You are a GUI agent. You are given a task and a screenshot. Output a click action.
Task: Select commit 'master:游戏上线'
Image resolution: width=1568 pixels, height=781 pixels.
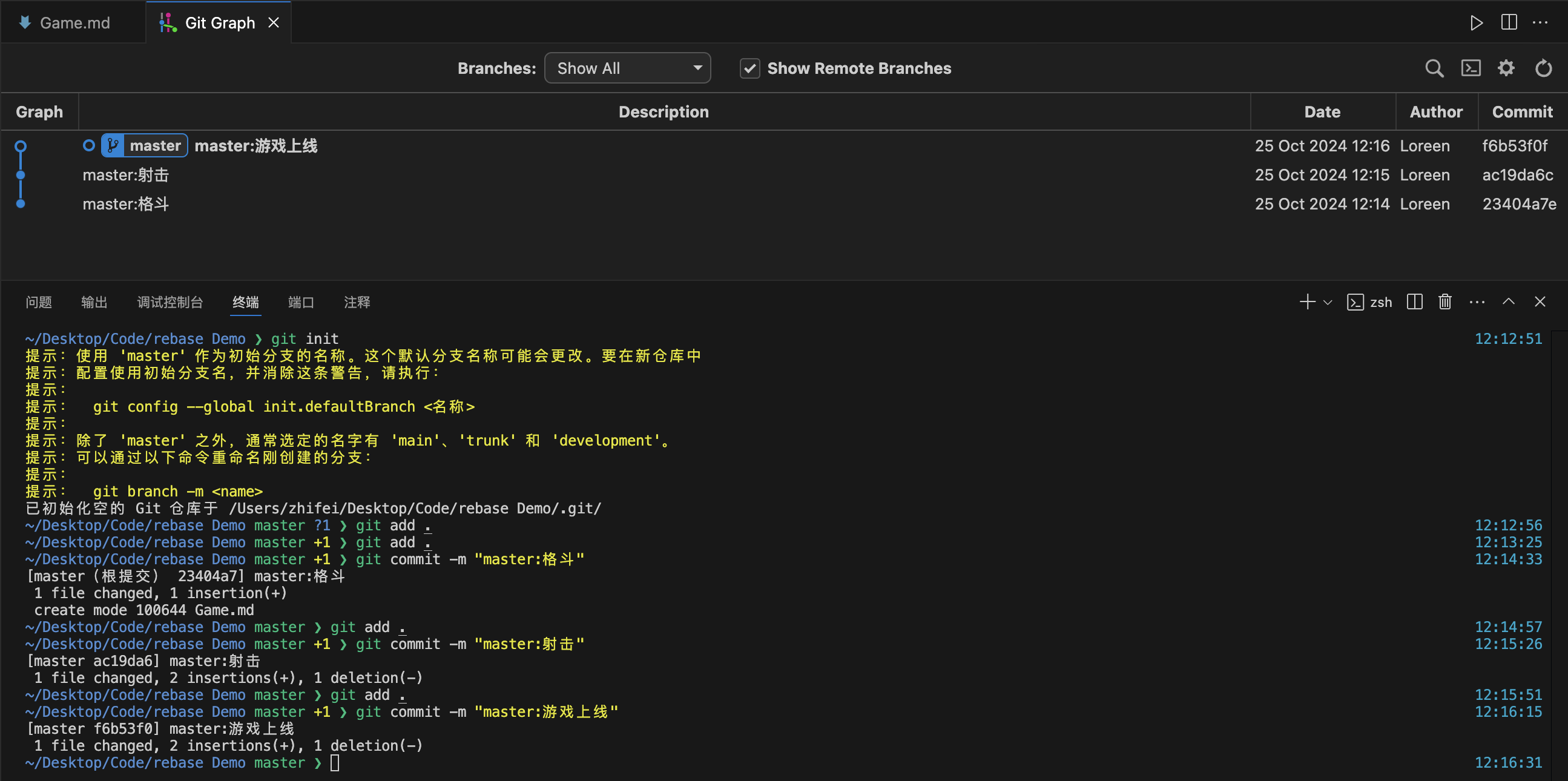pos(255,145)
